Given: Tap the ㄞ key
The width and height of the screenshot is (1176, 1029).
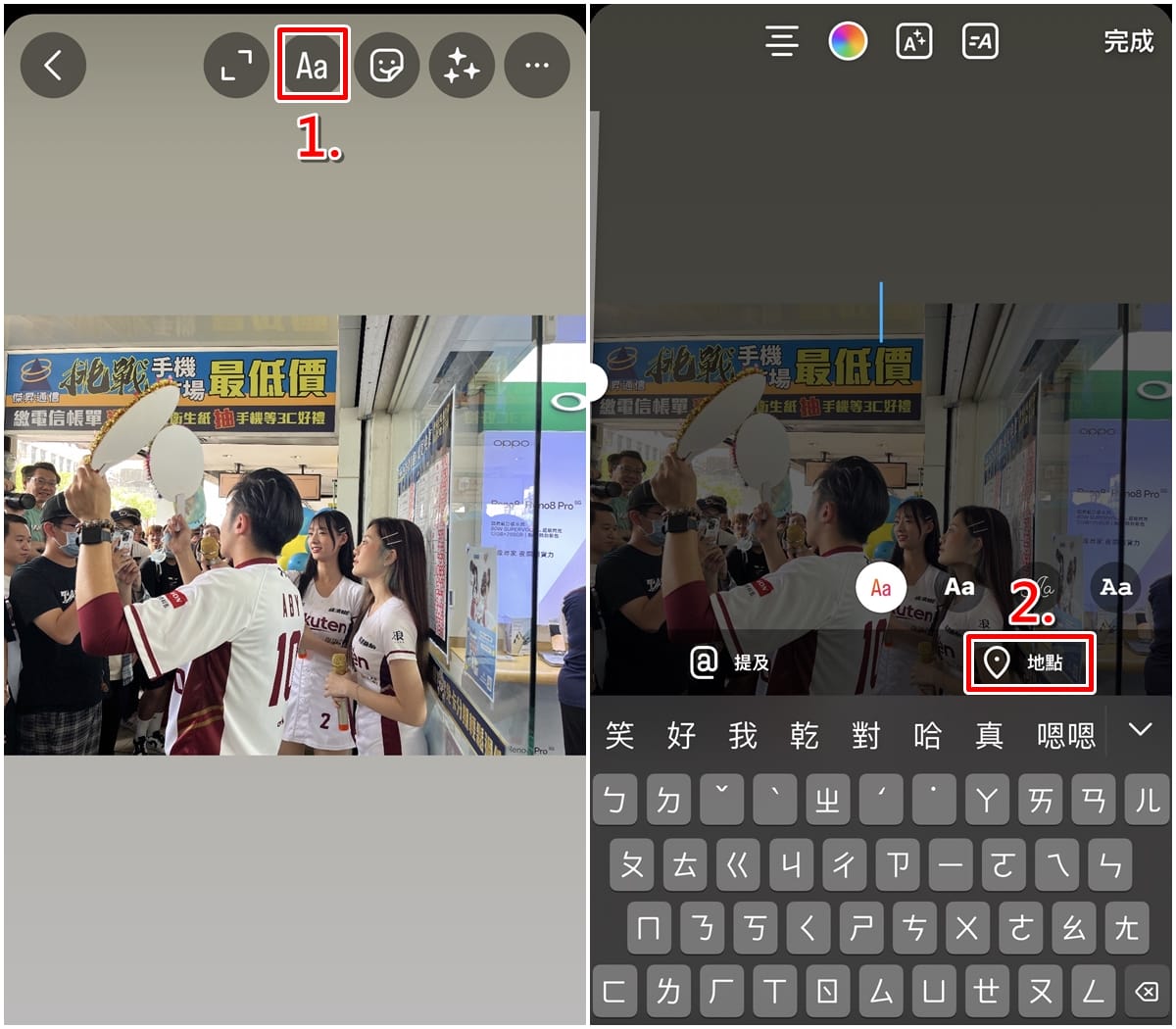Looking at the screenshot, I should [x=1041, y=800].
